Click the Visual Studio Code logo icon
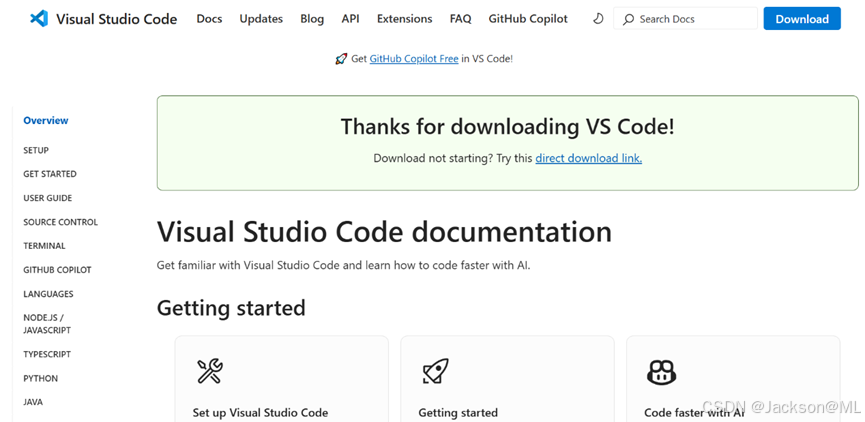 pos(39,19)
